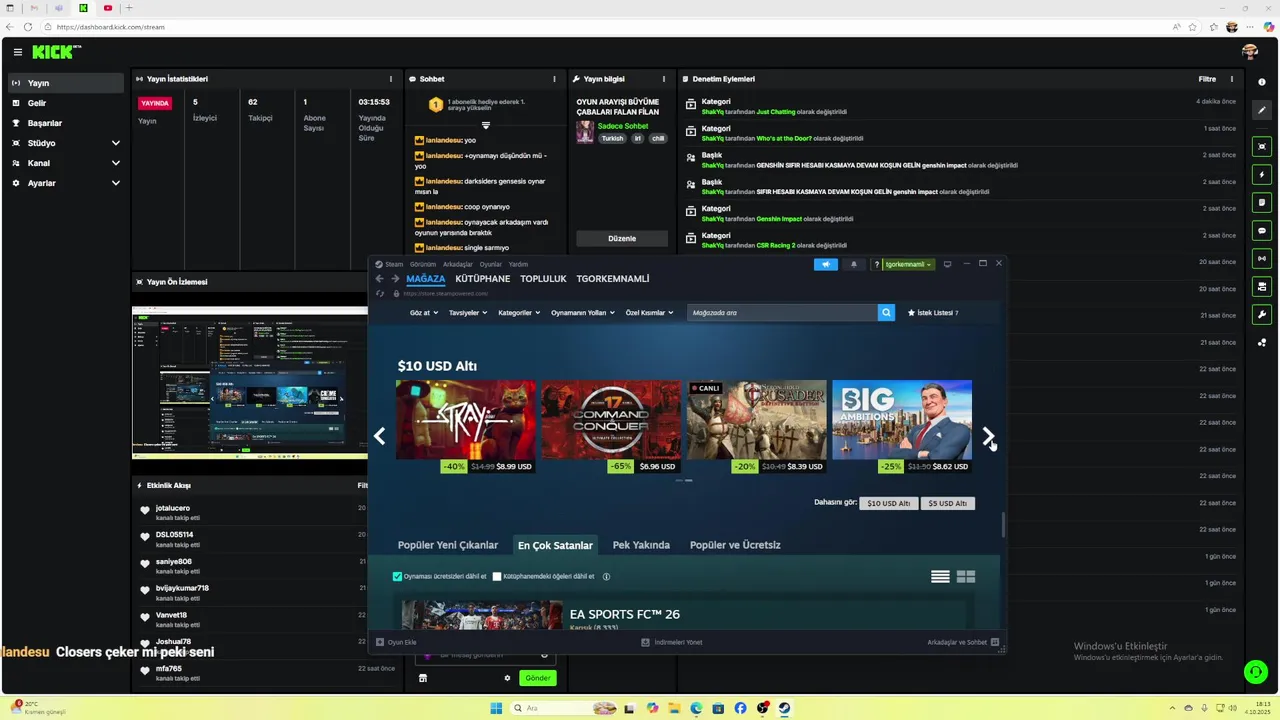Click chat settings gear beside Gönder
The width and height of the screenshot is (1280, 720).
click(x=507, y=678)
